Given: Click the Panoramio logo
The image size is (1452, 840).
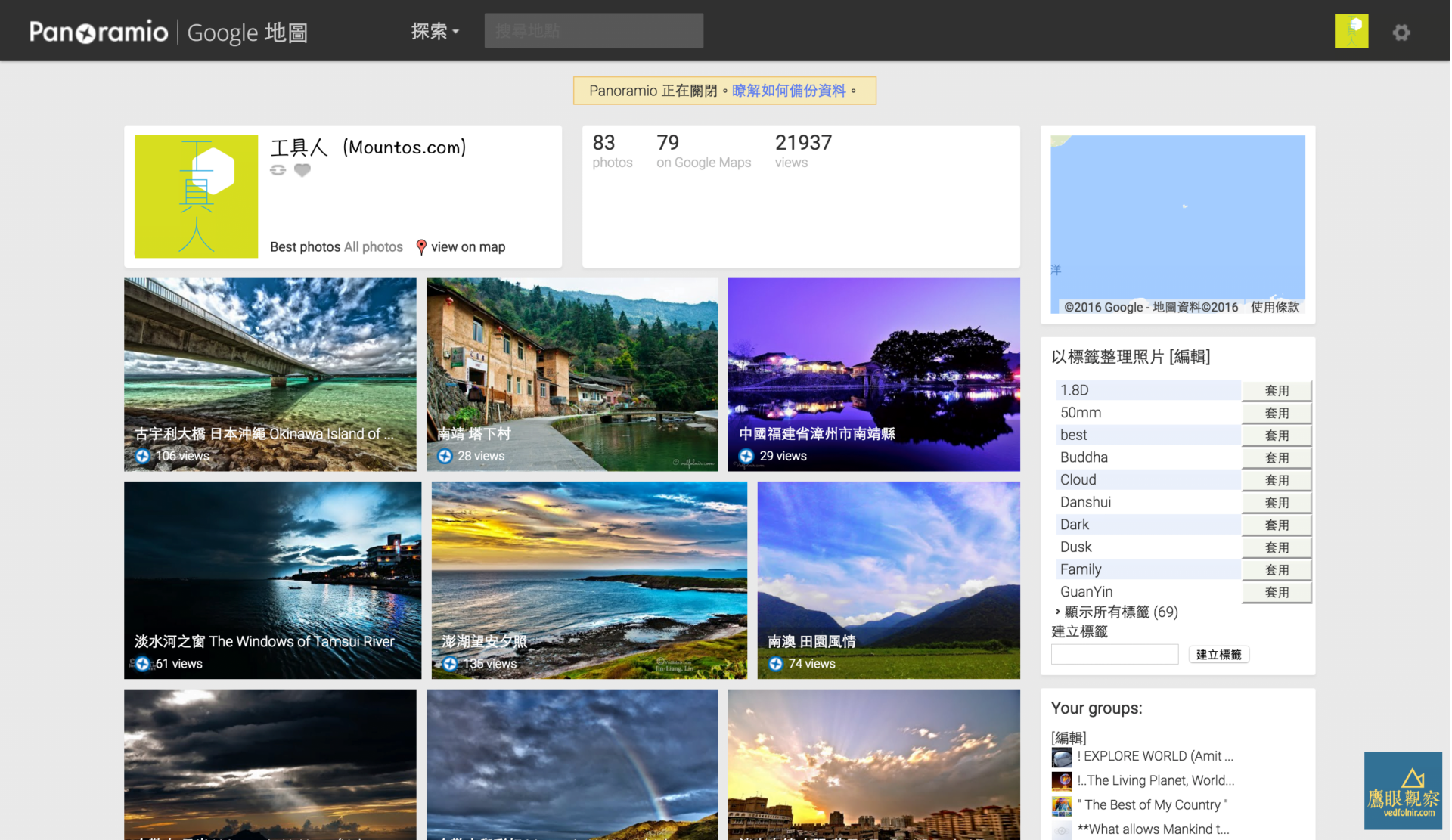Looking at the screenshot, I should coord(98,32).
